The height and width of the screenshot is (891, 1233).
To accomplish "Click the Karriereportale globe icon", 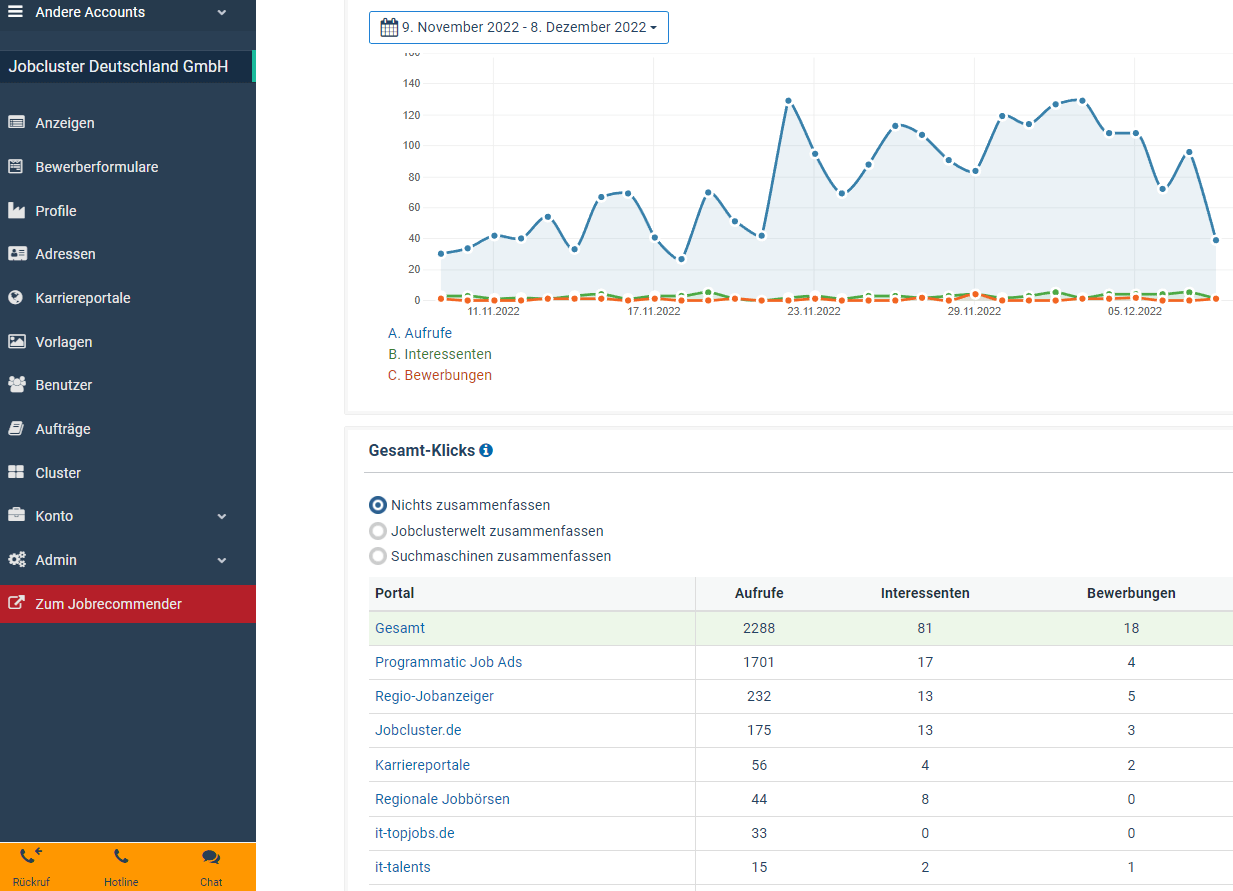I will point(16,298).
